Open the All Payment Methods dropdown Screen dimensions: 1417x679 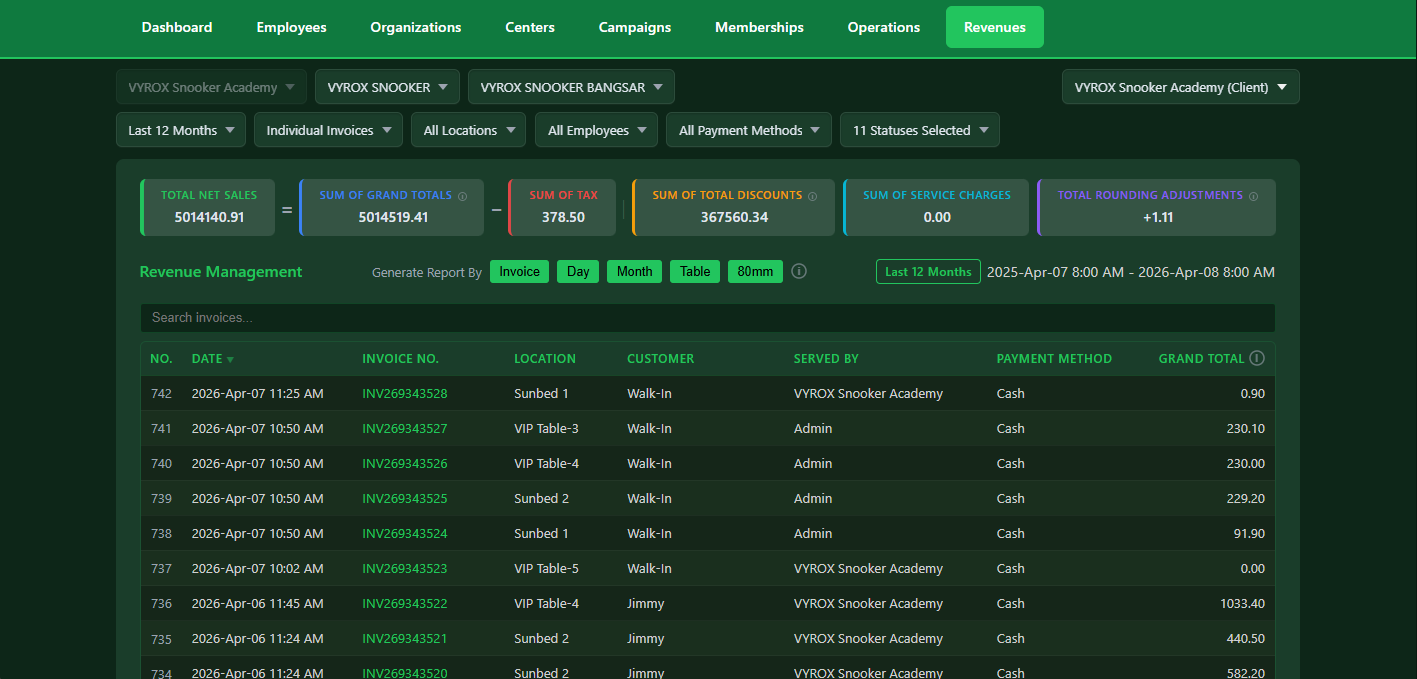[x=748, y=129]
